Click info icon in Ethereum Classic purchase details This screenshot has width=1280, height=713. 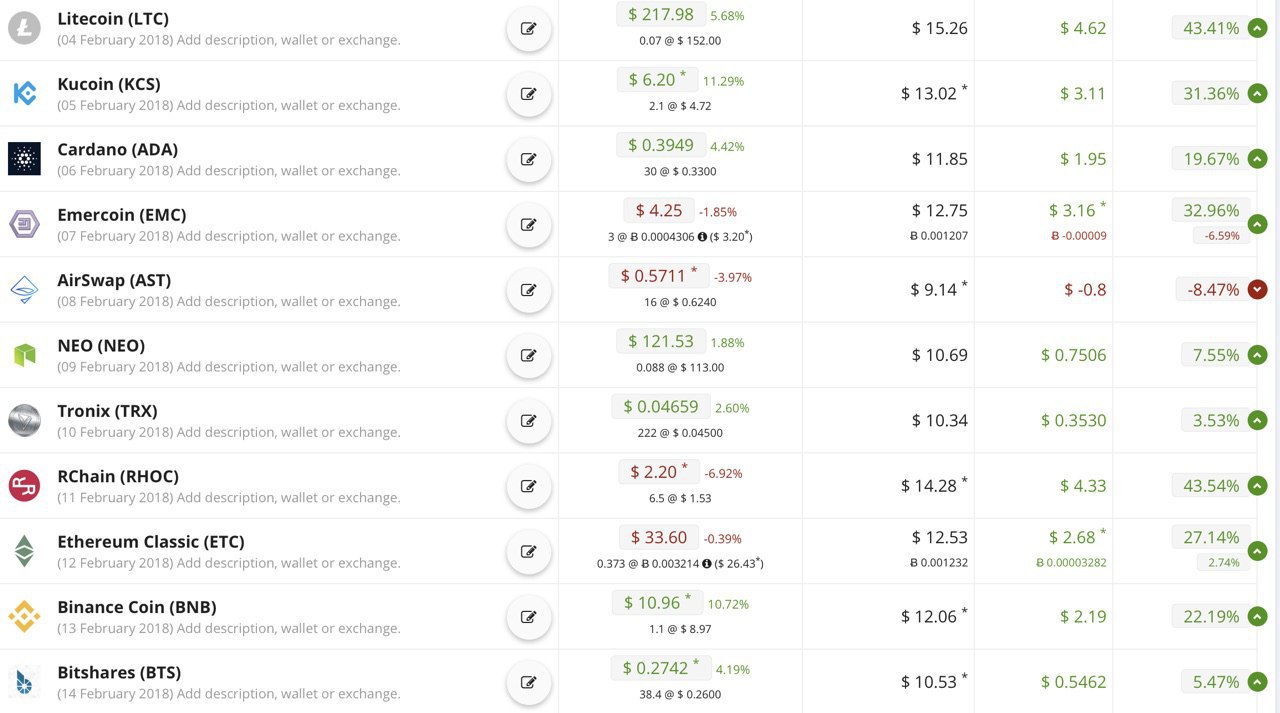(x=707, y=563)
